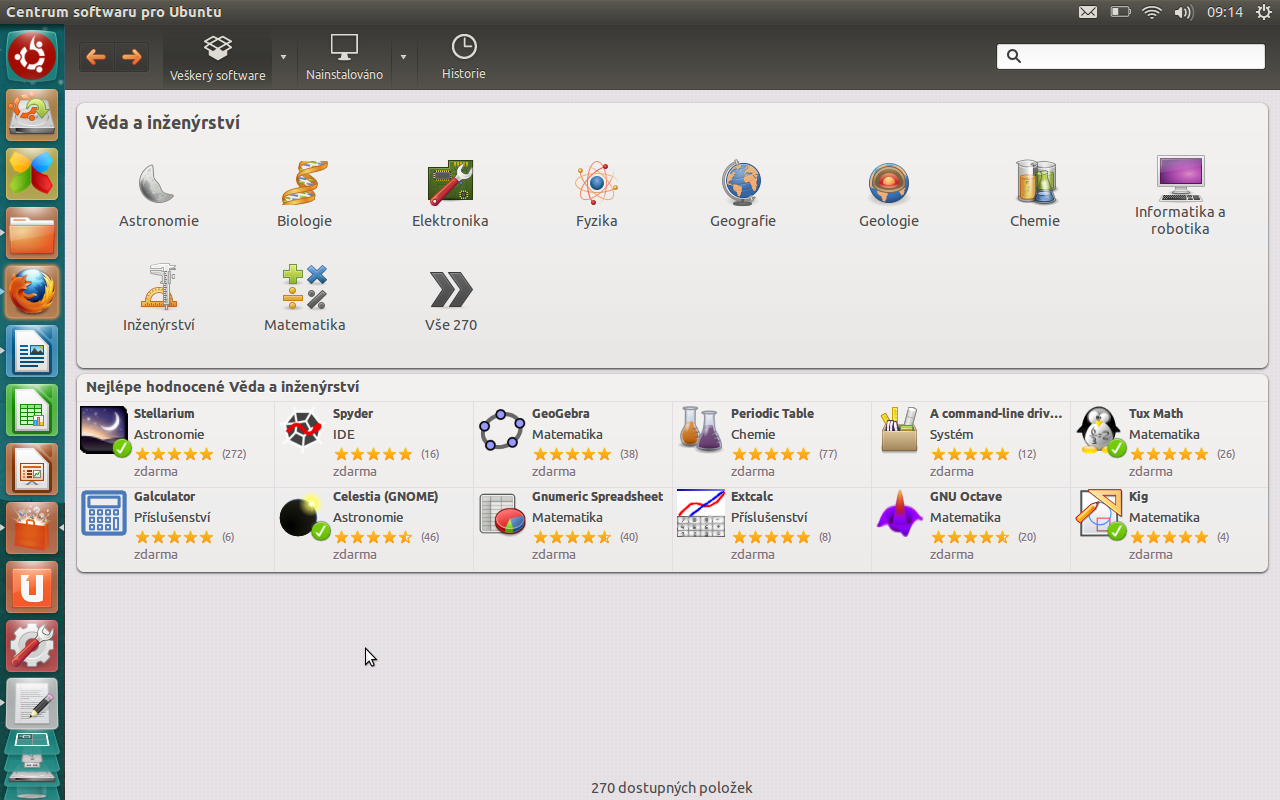1280x800 pixels.
Task: Click the GeoGebra title text
Action: [561, 413]
